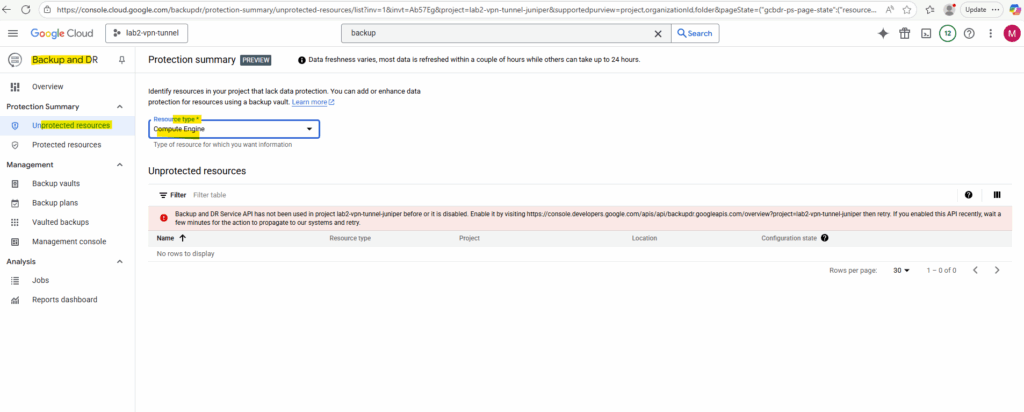The height and width of the screenshot is (412, 1024).
Task: Click the free trial gift icon
Action: 904,33
